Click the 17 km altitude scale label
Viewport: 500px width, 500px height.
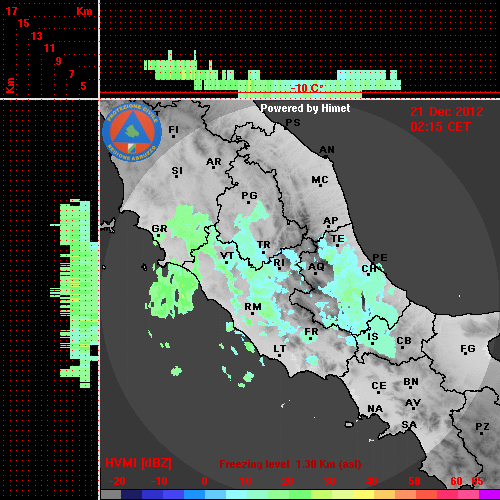coord(11,11)
